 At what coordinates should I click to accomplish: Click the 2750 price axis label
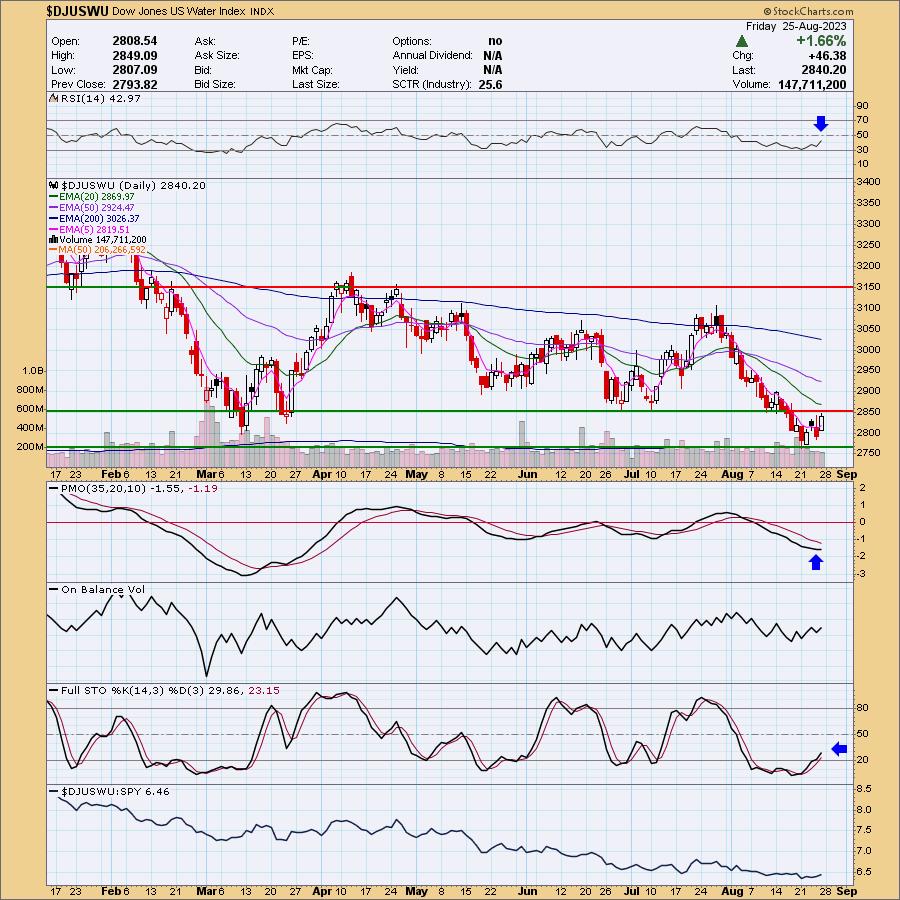[x=868, y=453]
